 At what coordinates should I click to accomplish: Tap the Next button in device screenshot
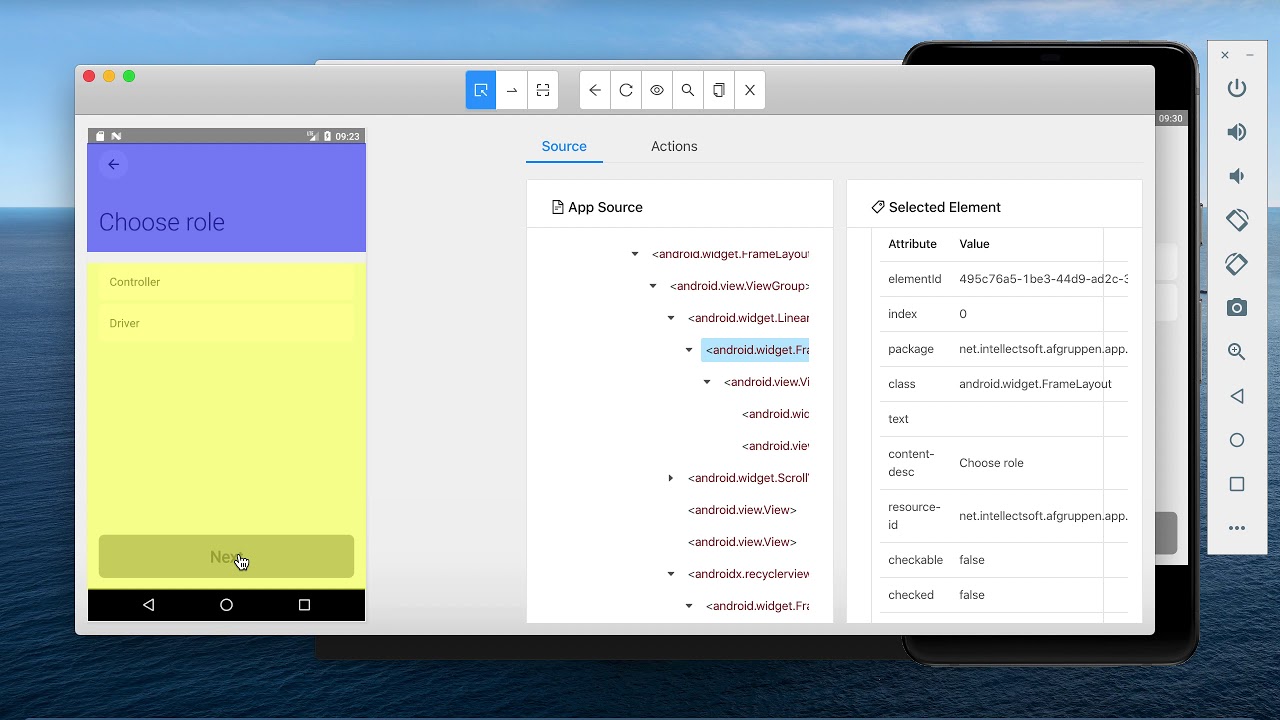[x=226, y=557]
